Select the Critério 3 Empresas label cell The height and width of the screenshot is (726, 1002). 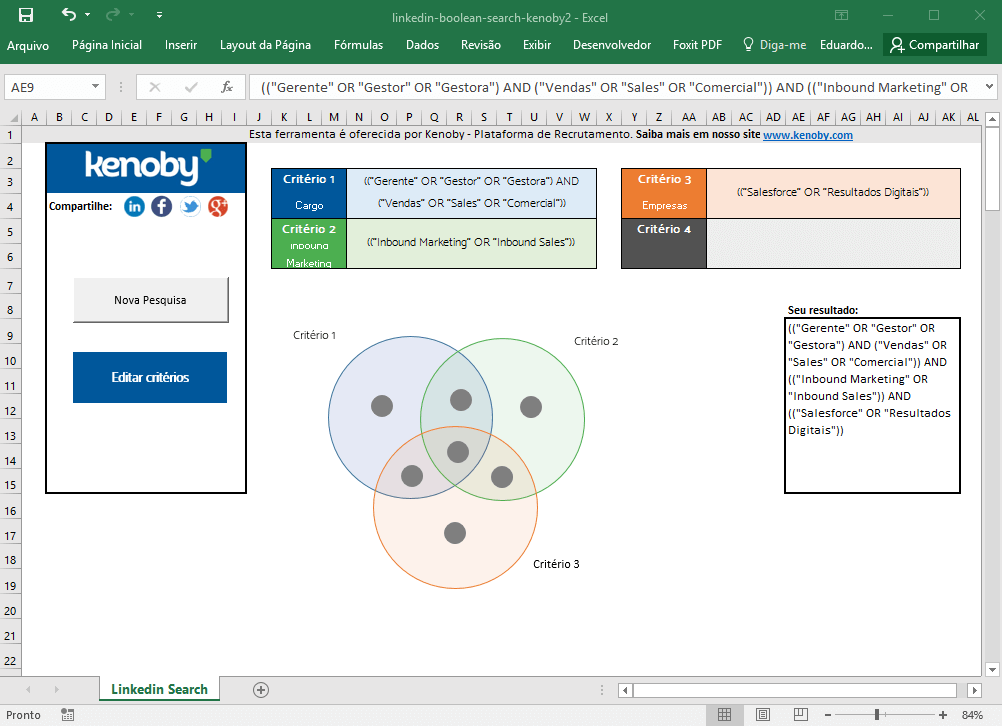[665, 193]
